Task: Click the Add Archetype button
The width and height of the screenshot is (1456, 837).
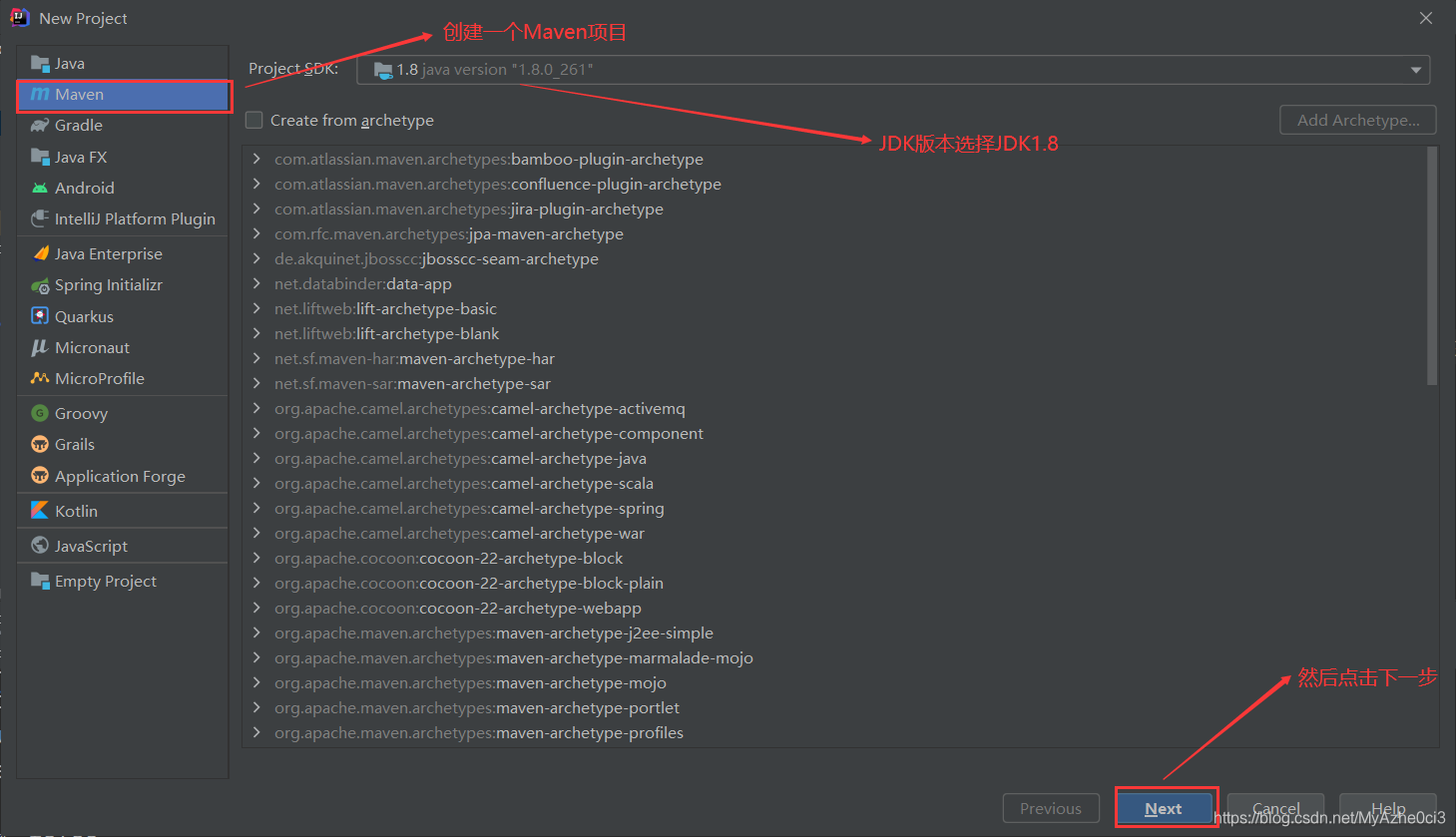Action: pyautogui.click(x=1358, y=120)
